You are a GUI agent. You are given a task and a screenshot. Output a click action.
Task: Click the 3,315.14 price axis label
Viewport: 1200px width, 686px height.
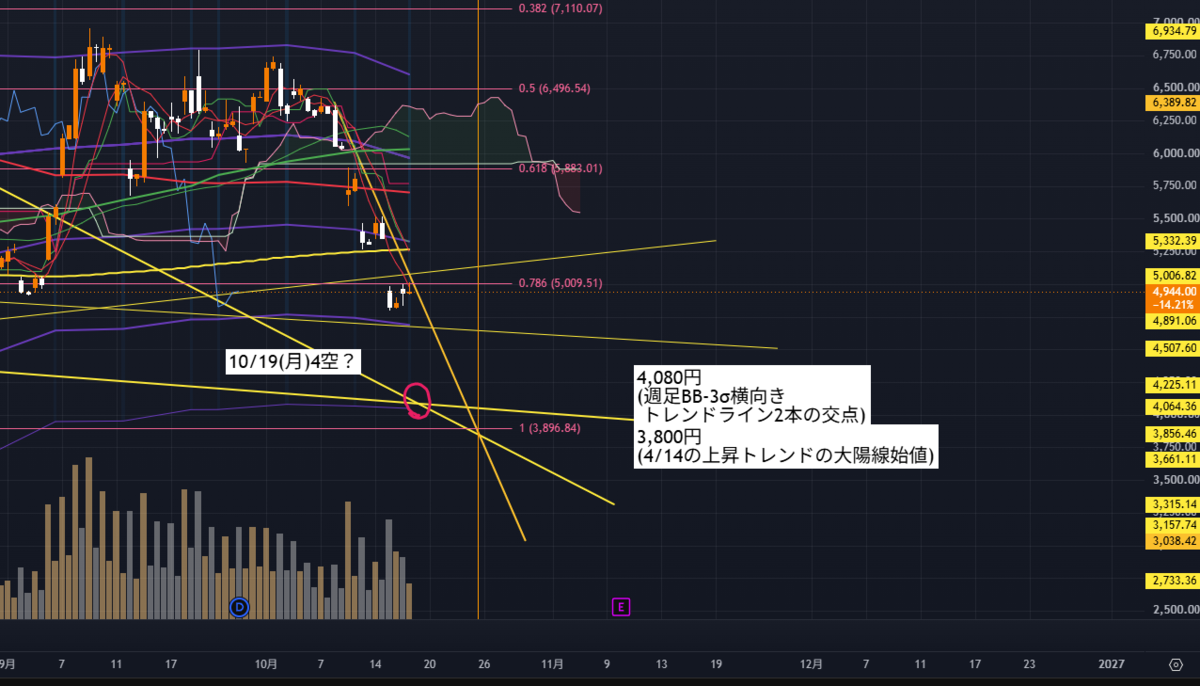point(1174,504)
